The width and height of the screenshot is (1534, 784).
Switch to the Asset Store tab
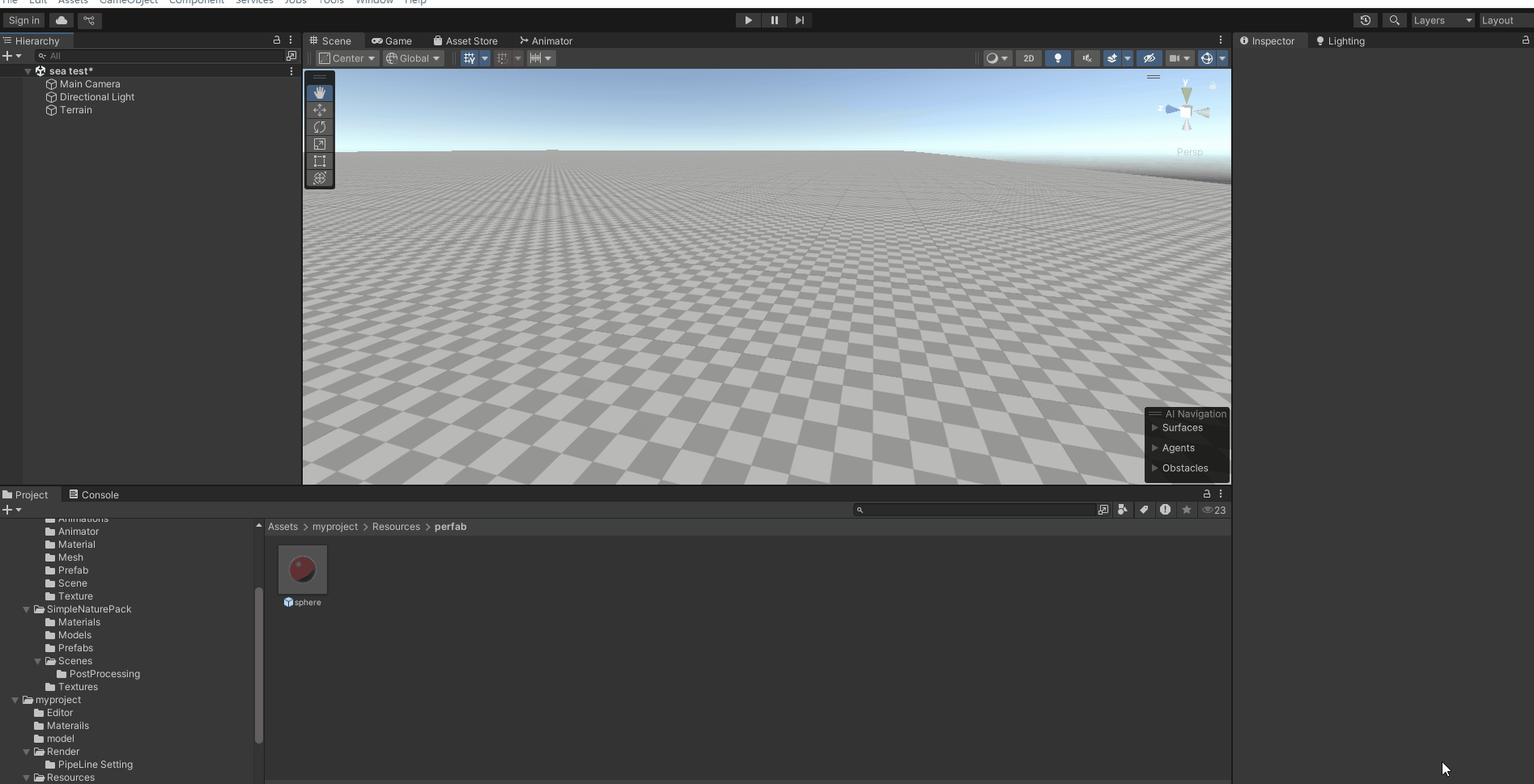point(465,40)
